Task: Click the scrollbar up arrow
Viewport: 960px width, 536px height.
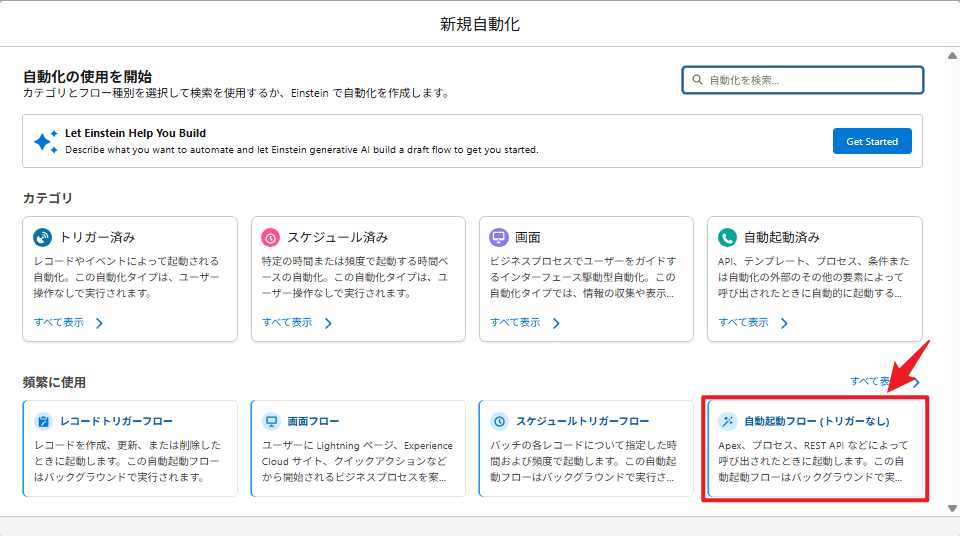Action: pos(951,56)
